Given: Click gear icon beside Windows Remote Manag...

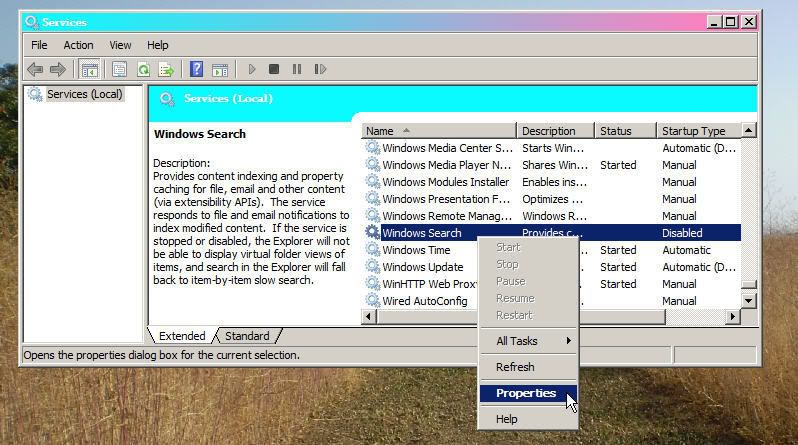Looking at the screenshot, I should 373,215.
